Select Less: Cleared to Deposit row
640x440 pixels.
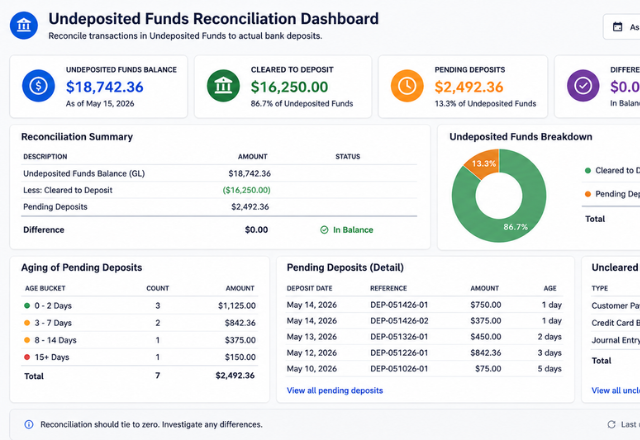point(219,190)
